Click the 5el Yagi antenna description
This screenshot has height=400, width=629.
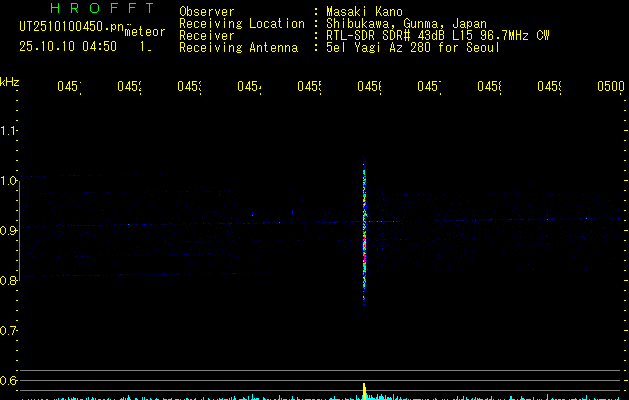[x=413, y=48]
